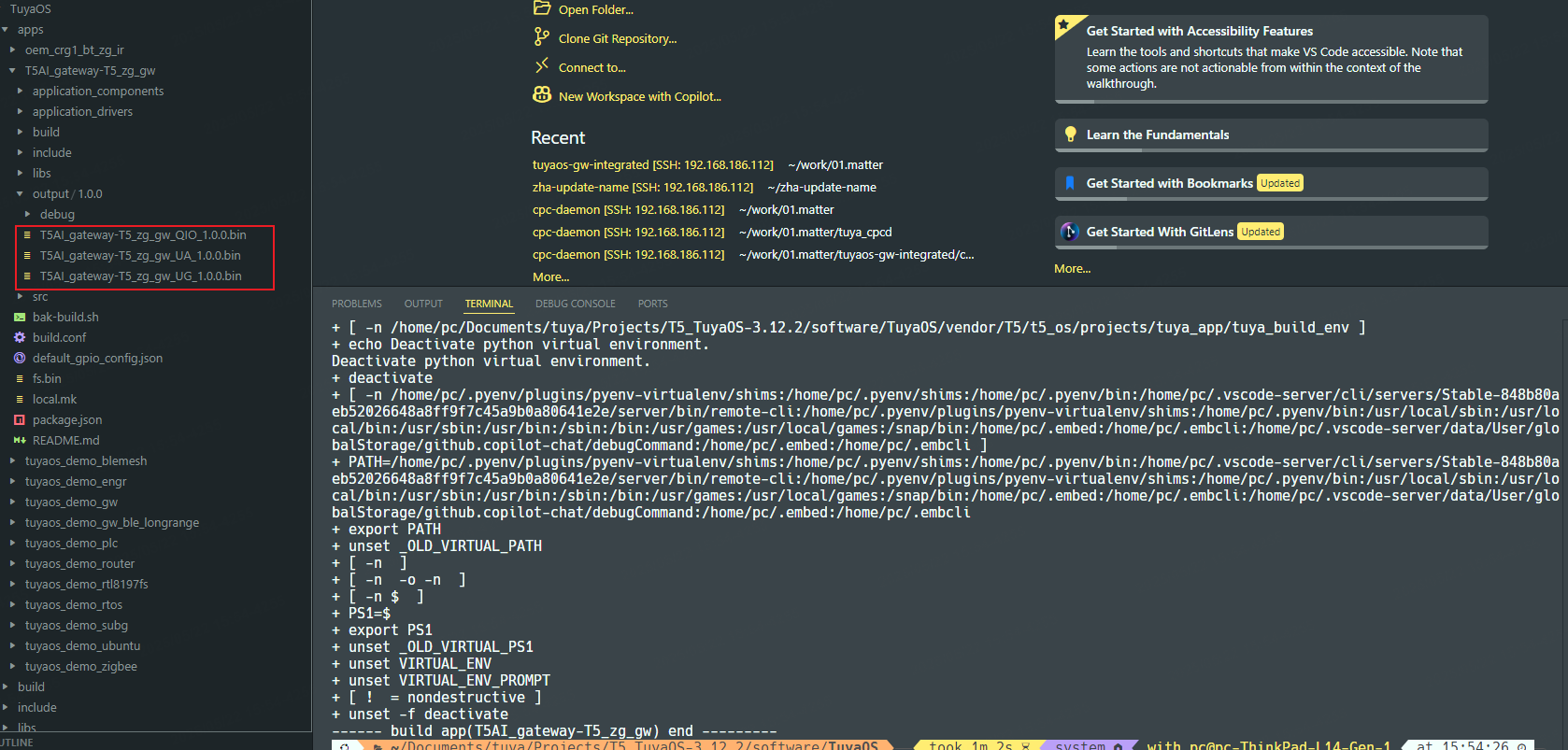Open the DEBUG CONSOLE tab
The width and height of the screenshot is (1568, 750).
[x=576, y=304]
